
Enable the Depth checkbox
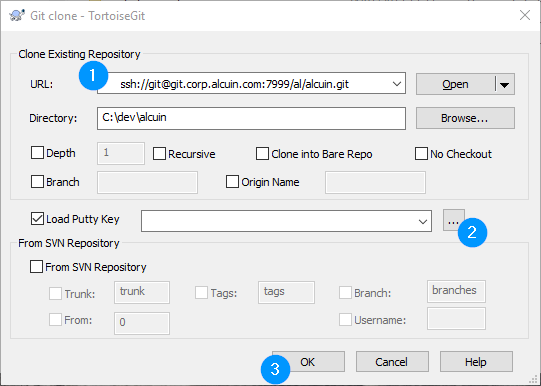coord(37,153)
